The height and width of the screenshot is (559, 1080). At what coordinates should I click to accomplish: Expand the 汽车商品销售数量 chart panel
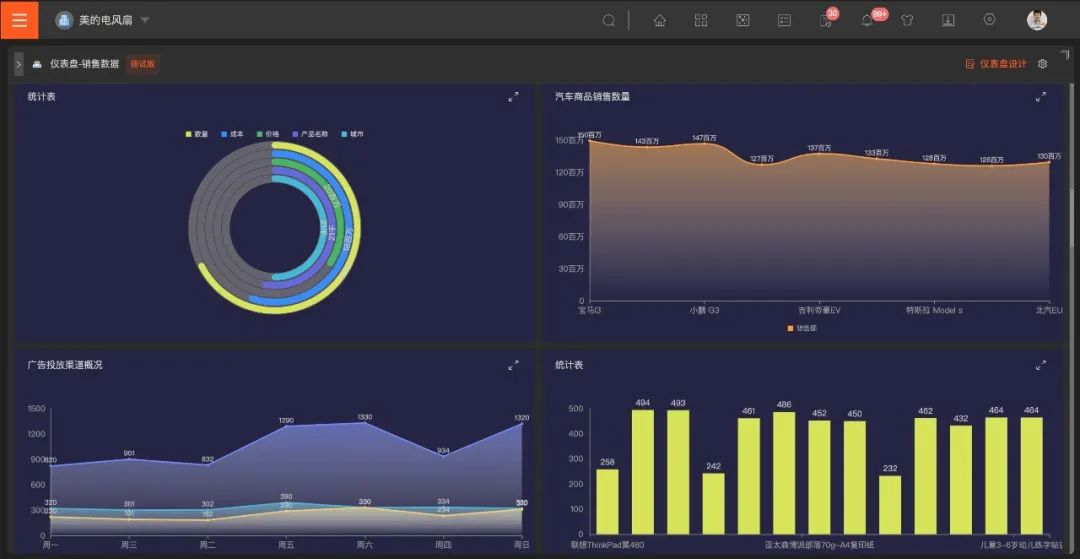1041,97
